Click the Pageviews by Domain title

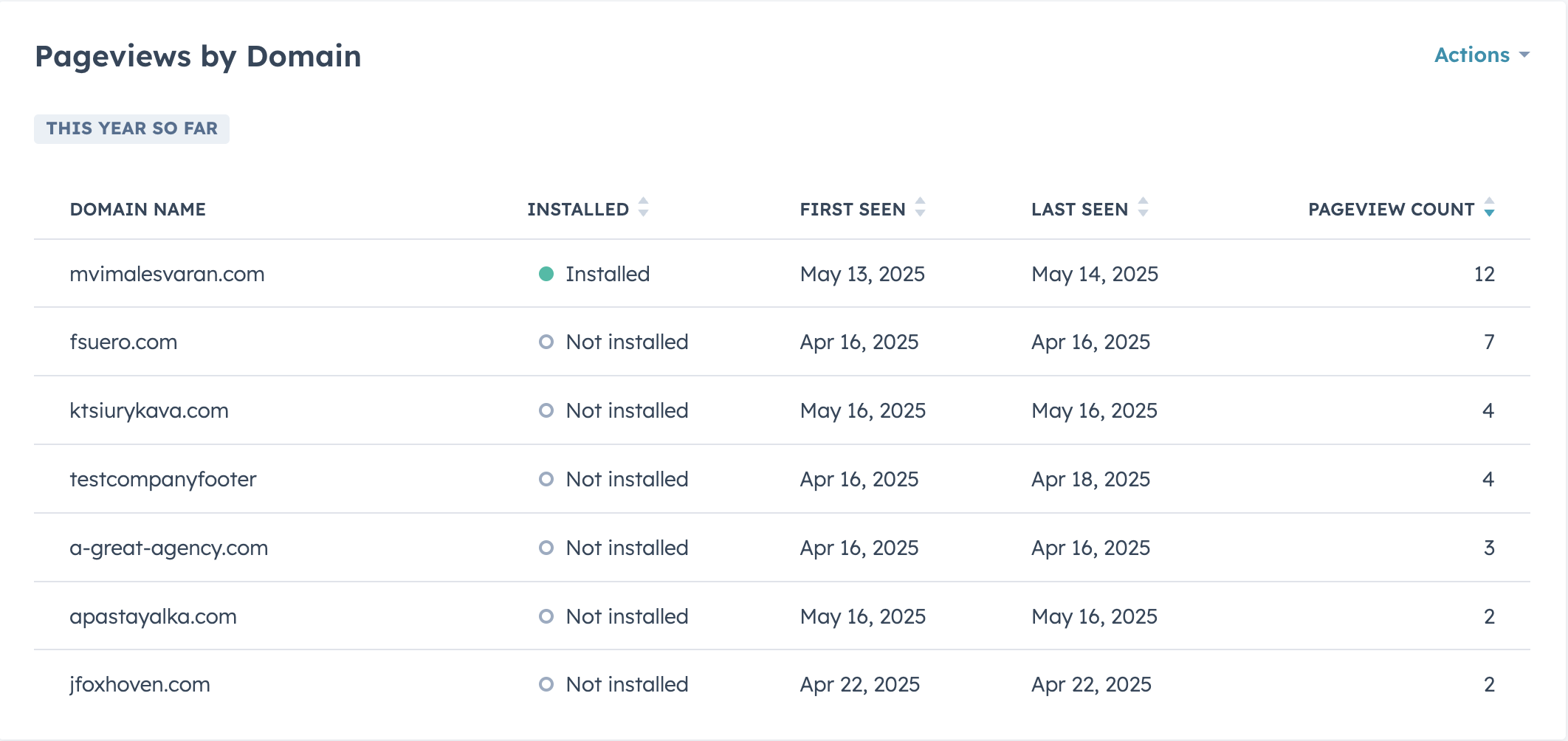click(198, 57)
